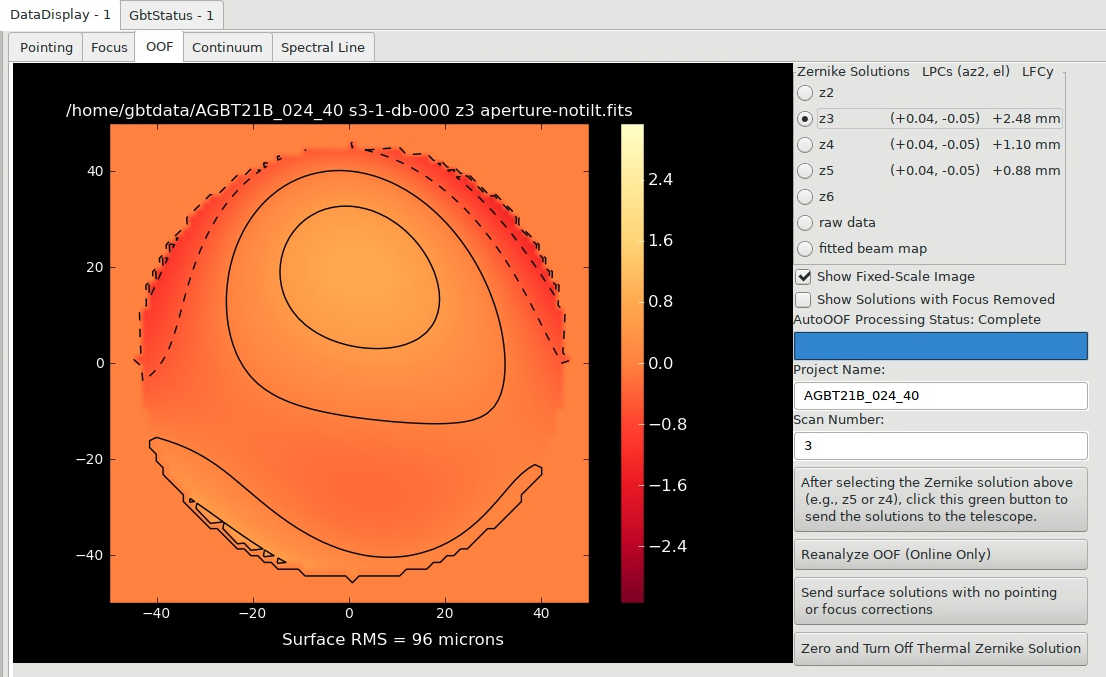Click the green send solutions to telescope button
The width and height of the screenshot is (1106, 677).
coord(940,499)
